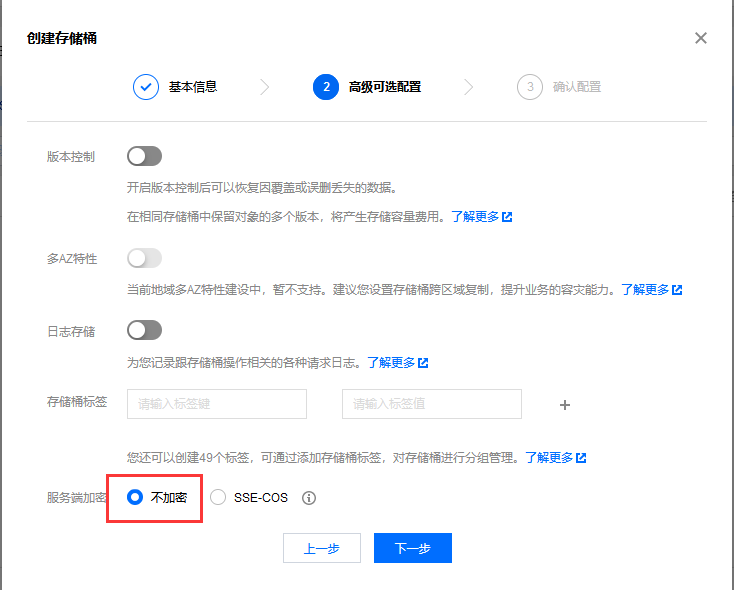Enable the 版本控制 toggle switch
This screenshot has width=734, height=590.
(144, 156)
